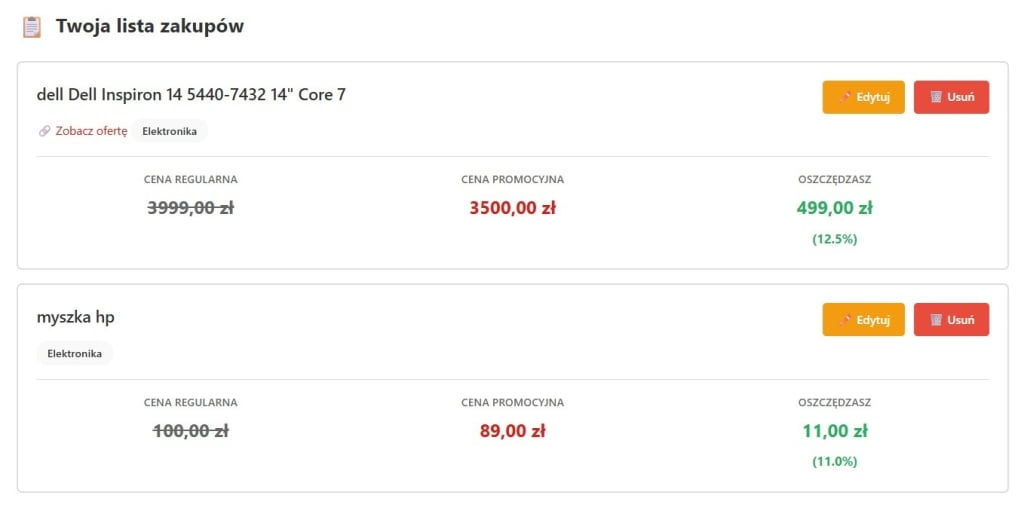The width and height of the screenshot is (1024, 517).
Task: Click the Dell Inspiron 14 product title
Action: click(191, 95)
